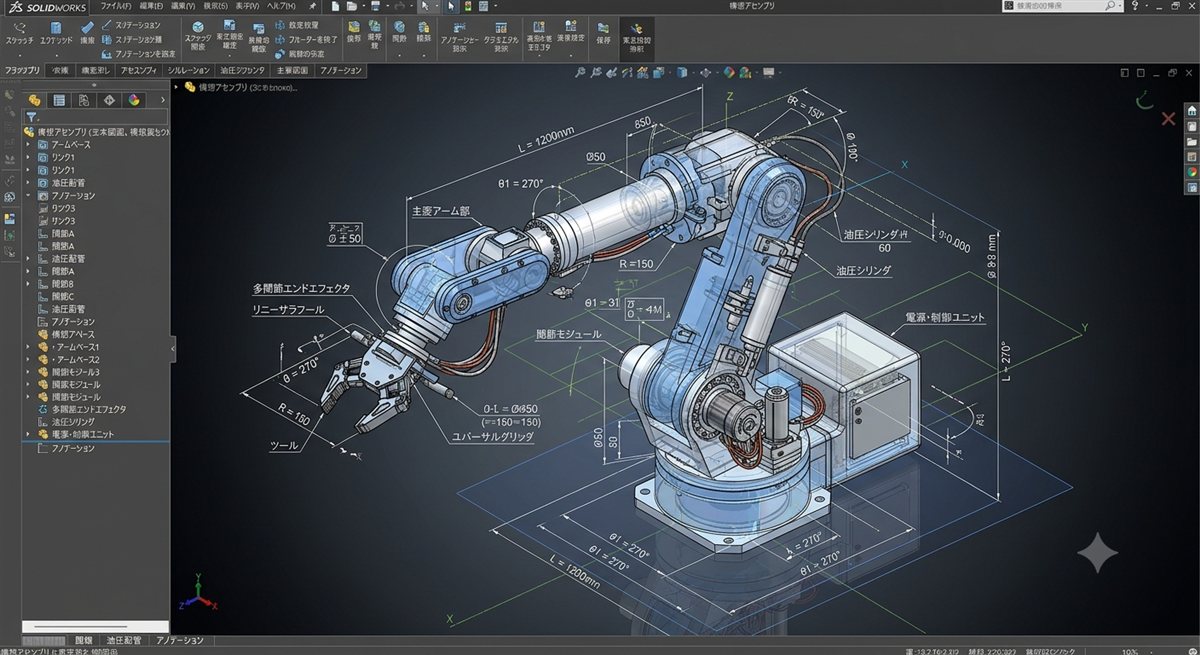Expand the アームベース2 component node
Viewport: 1200px width, 655px height.
point(28,359)
